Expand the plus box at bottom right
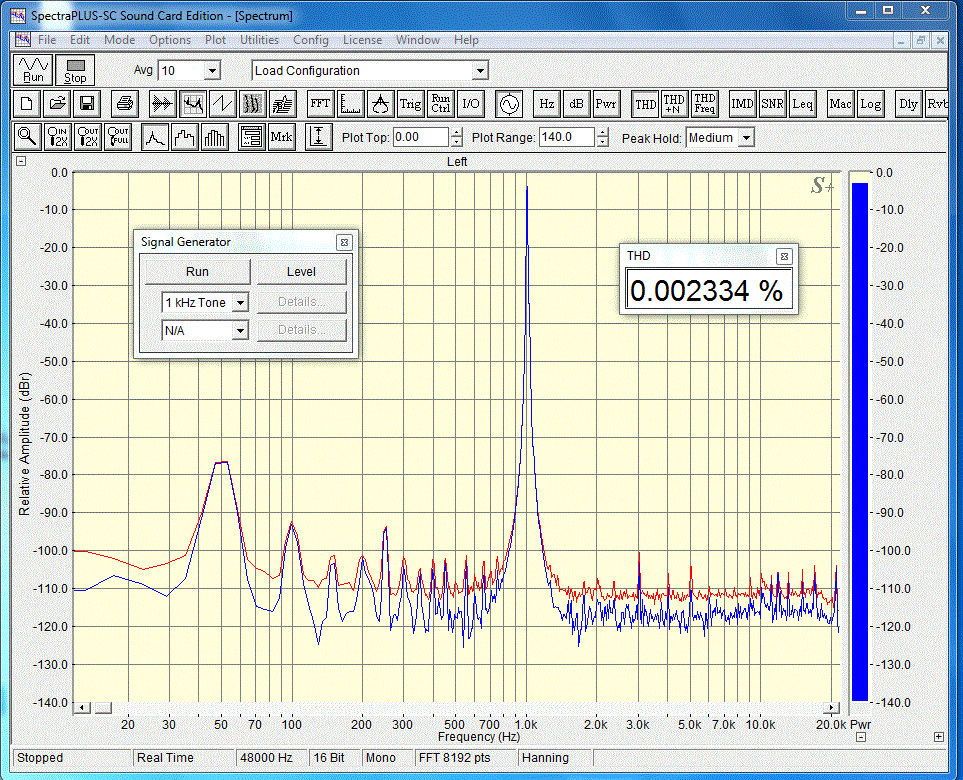 pyautogui.click(x=939, y=737)
